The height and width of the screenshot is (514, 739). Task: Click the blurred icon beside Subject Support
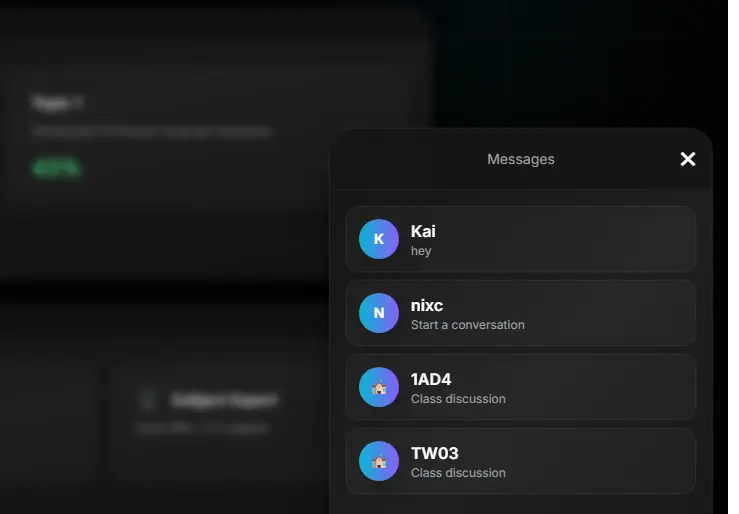coord(148,400)
